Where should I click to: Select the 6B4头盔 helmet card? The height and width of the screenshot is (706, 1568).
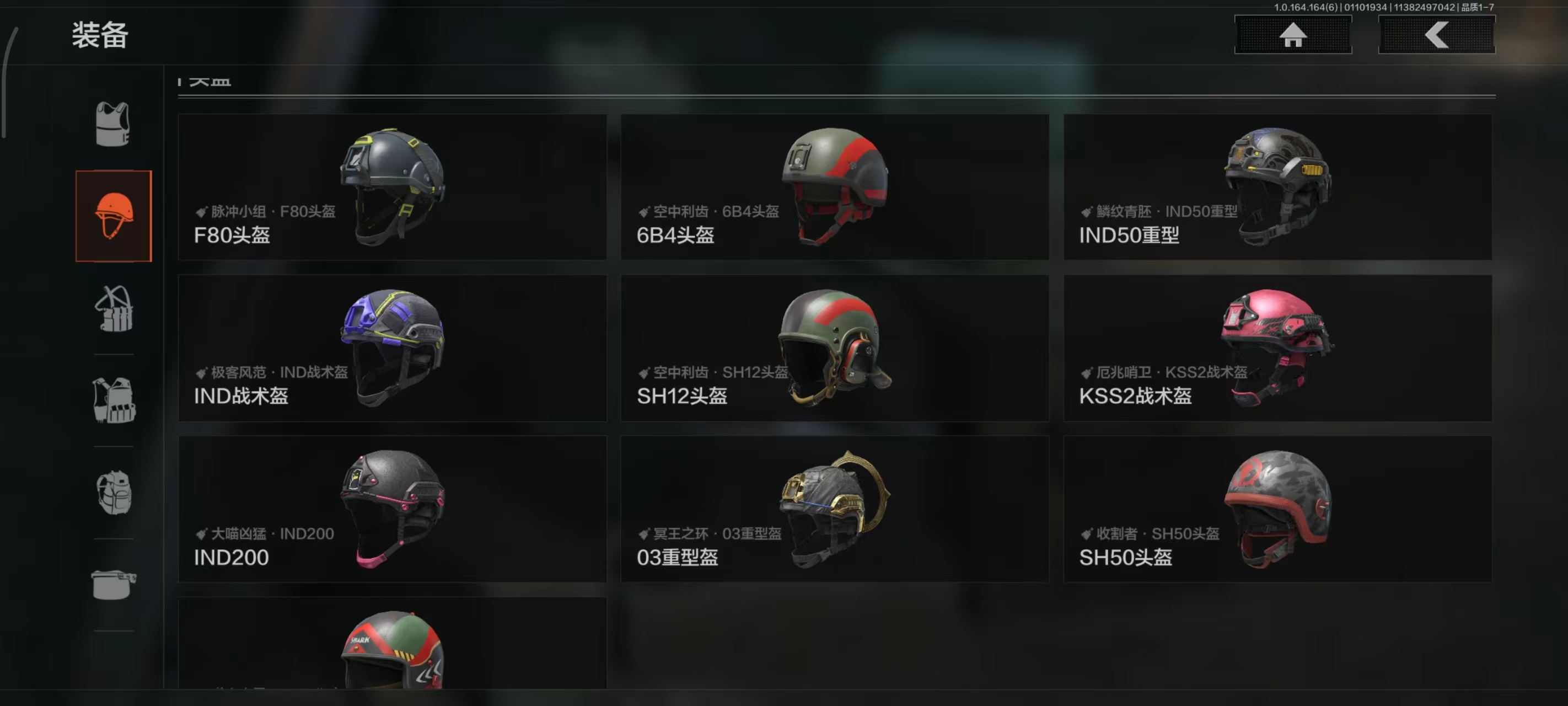coord(835,187)
